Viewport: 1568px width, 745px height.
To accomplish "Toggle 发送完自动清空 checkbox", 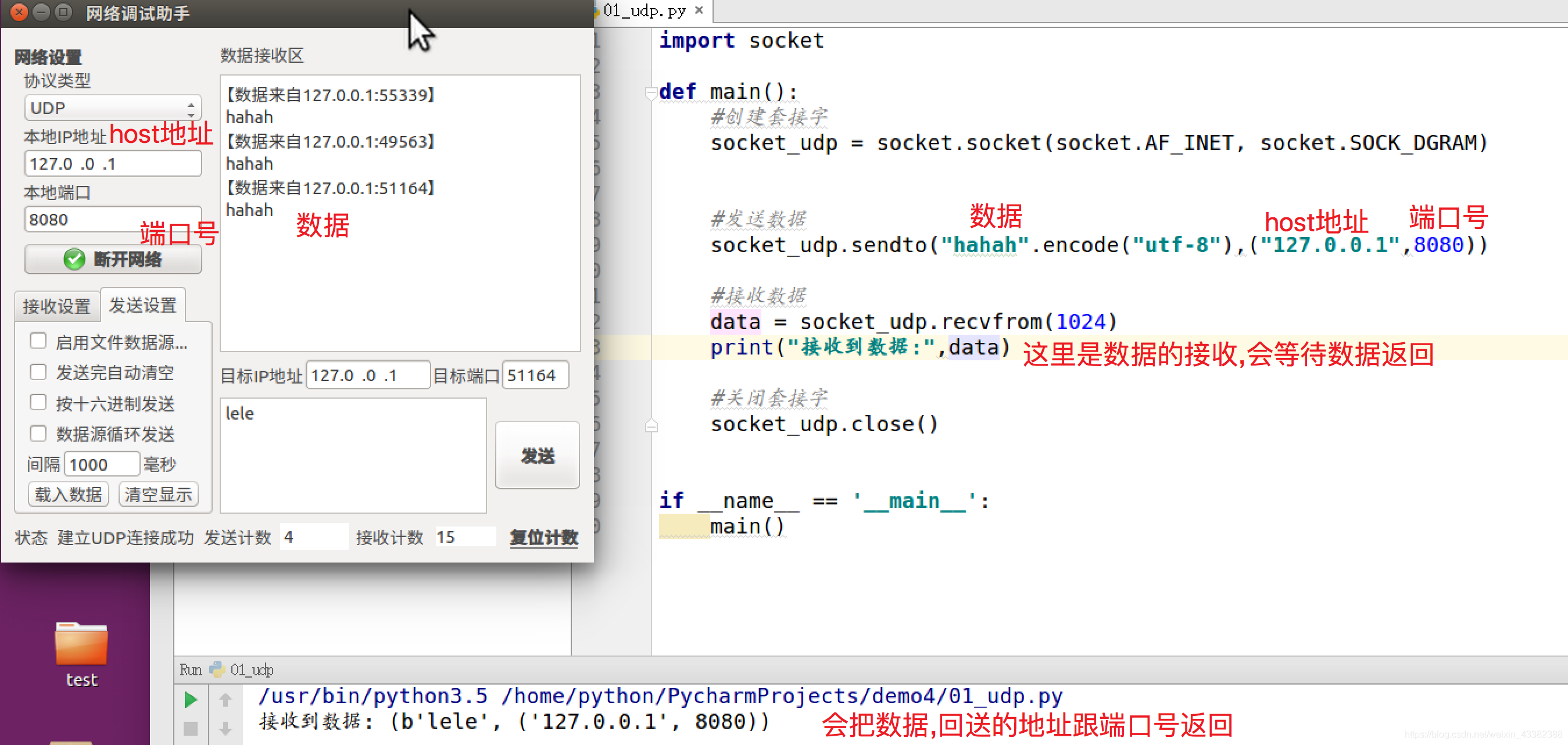I will (38, 372).
